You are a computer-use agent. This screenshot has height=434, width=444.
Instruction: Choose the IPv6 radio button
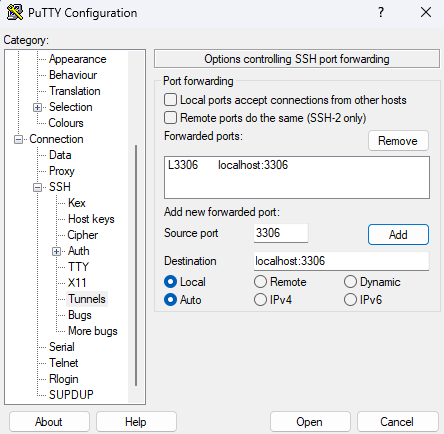tap(350, 300)
